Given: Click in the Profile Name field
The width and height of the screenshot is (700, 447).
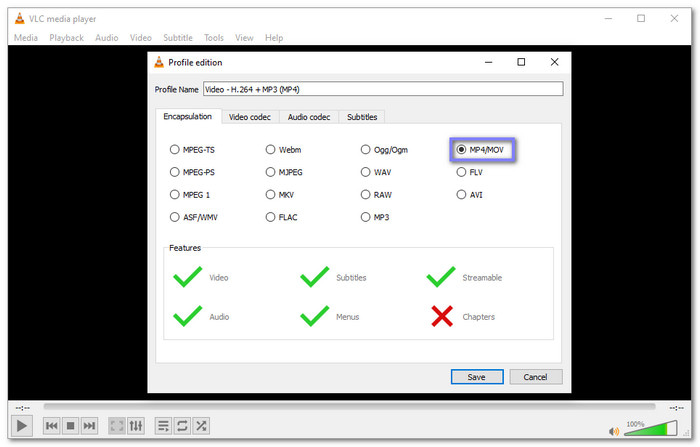Looking at the screenshot, I should (x=383, y=89).
